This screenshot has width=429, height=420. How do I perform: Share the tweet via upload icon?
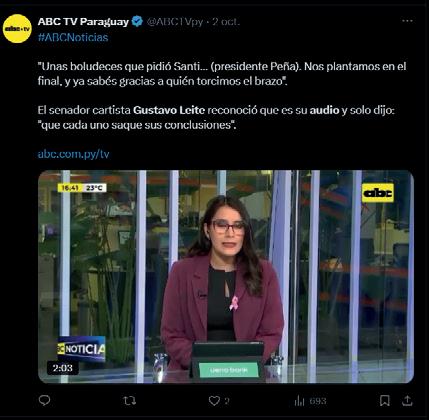(407, 400)
